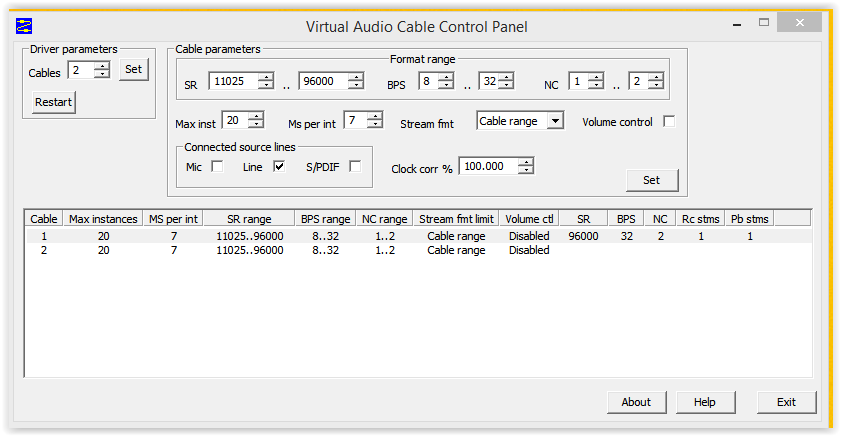Click the Cables count input field
This screenshot has width=841, height=436.
click(x=81, y=70)
